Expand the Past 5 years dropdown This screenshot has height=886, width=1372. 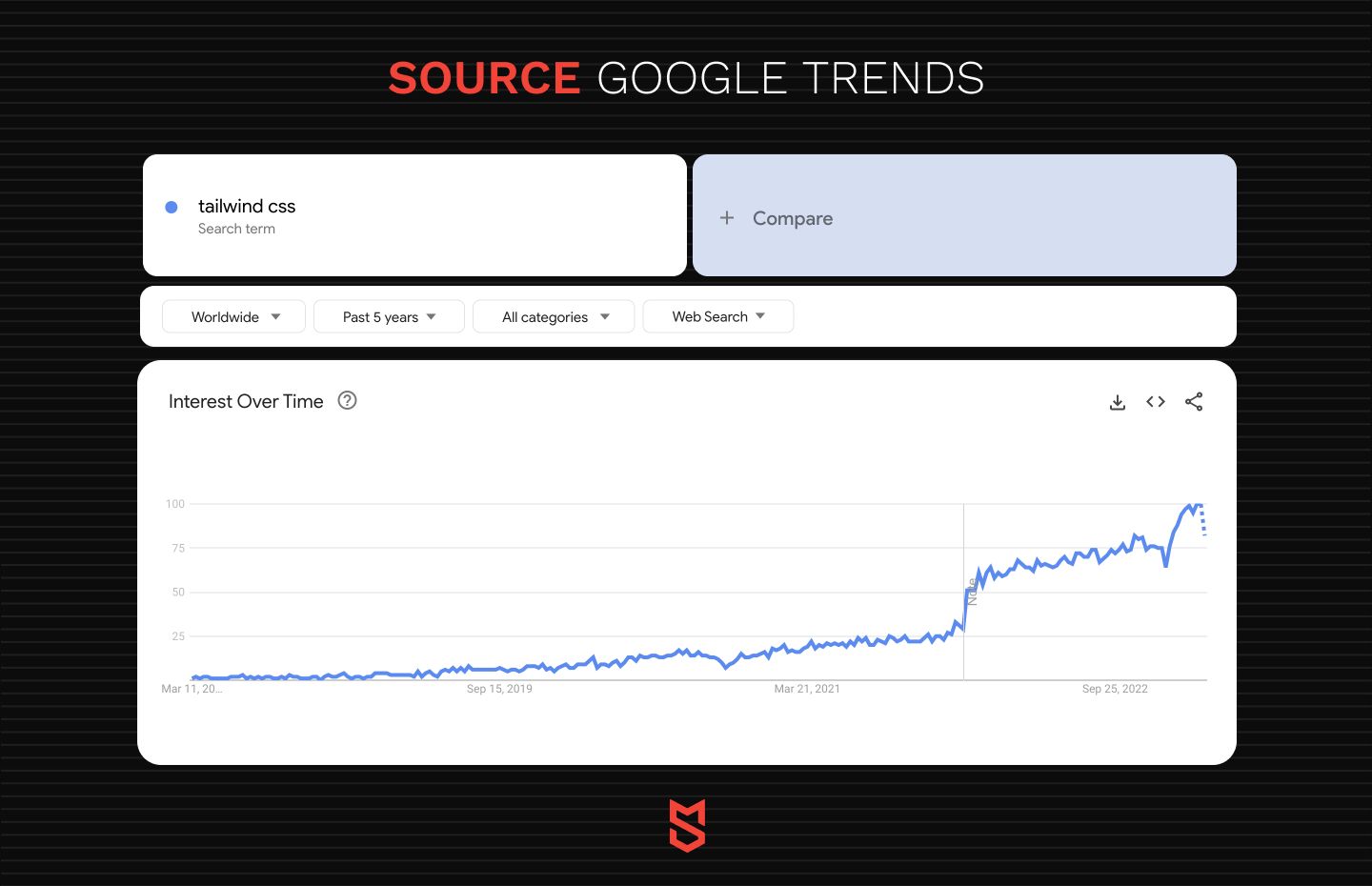389,317
